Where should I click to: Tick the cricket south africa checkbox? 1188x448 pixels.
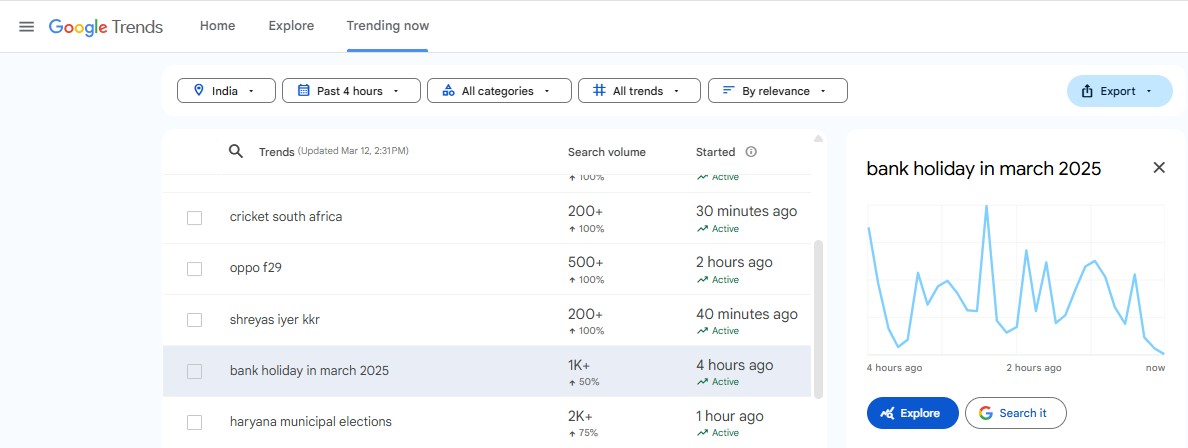pos(195,218)
